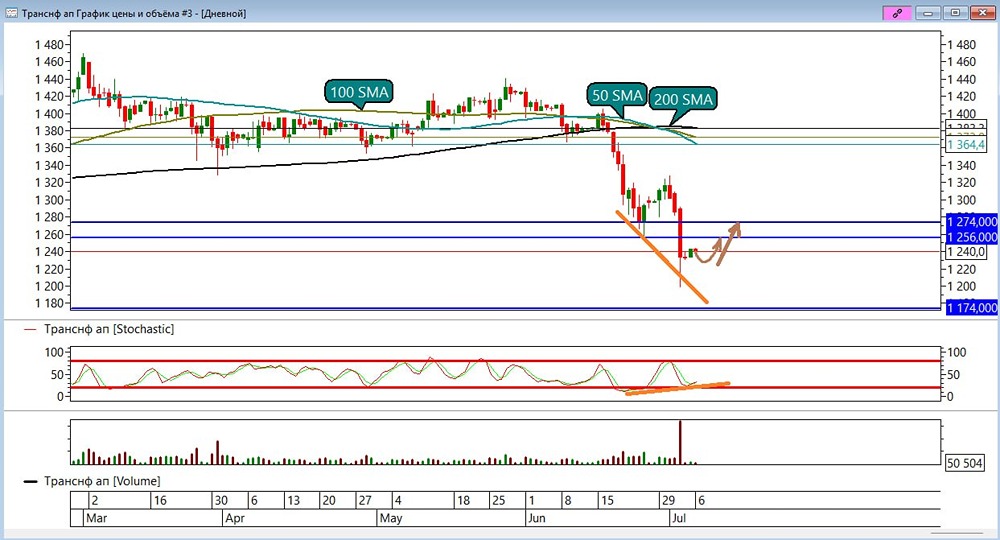Select the 1 256,000 price level label
The height and width of the screenshot is (540, 1000).
click(972, 237)
